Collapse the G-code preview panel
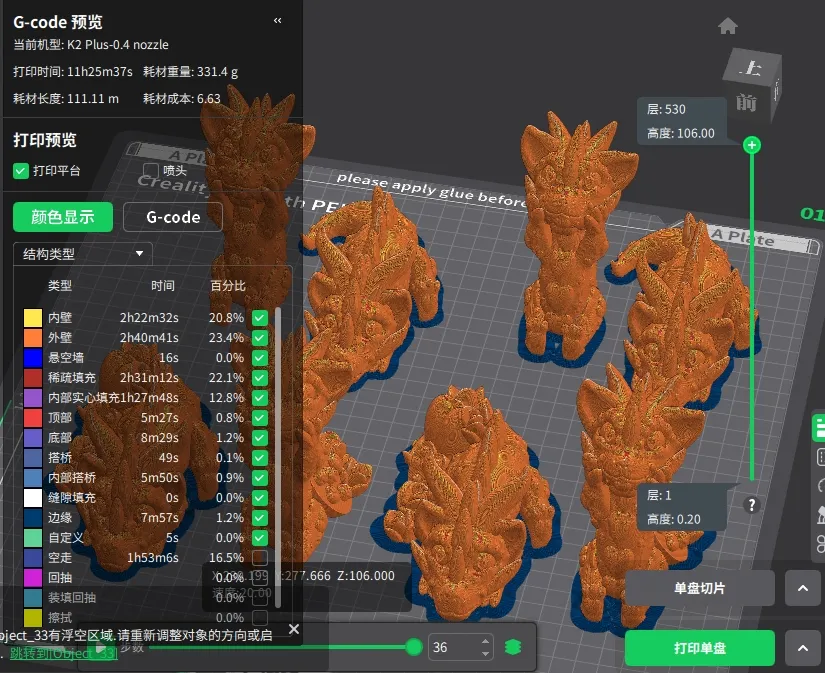 (x=277, y=21)
